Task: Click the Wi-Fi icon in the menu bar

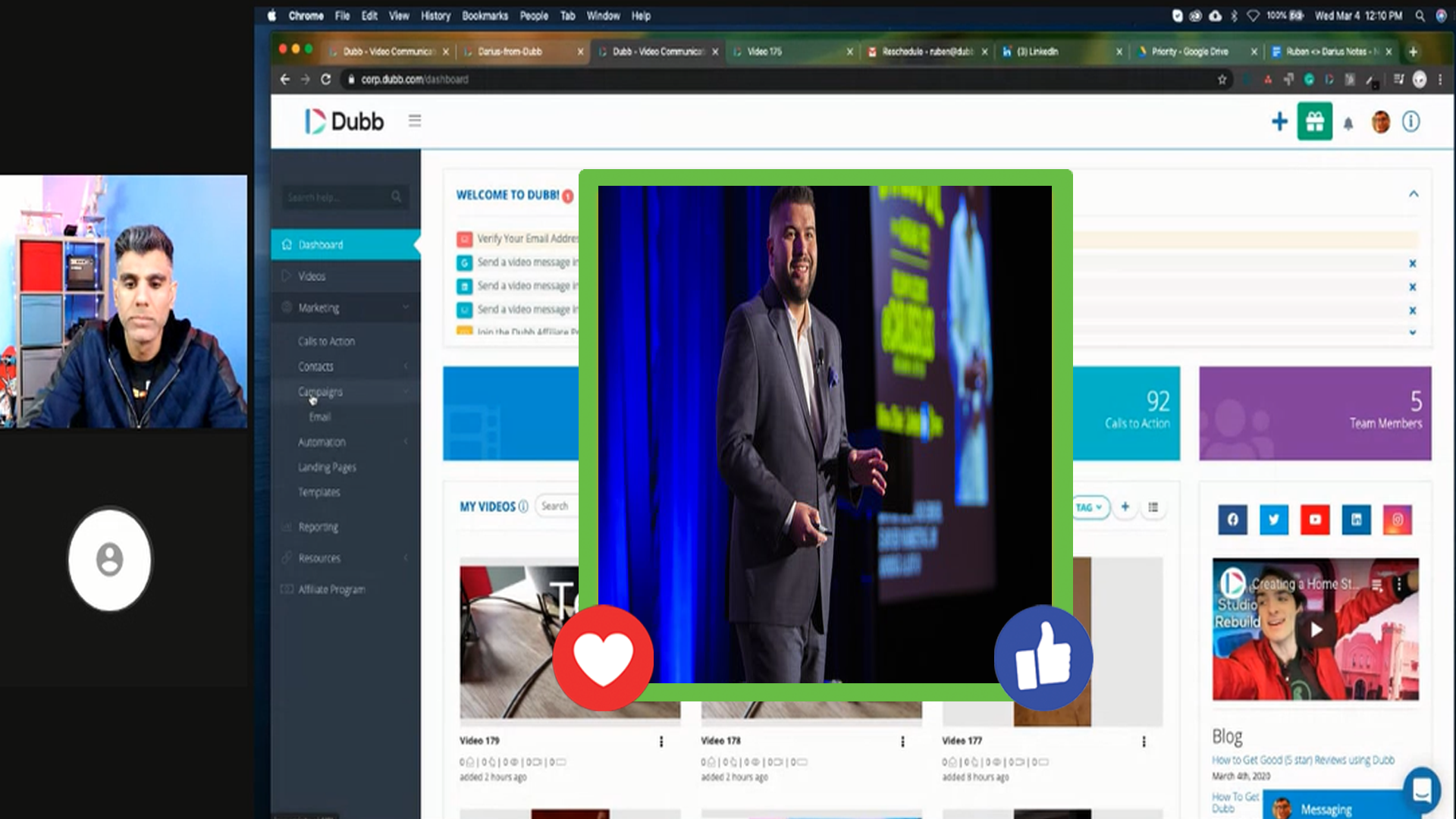Action: pos(1253,16)
